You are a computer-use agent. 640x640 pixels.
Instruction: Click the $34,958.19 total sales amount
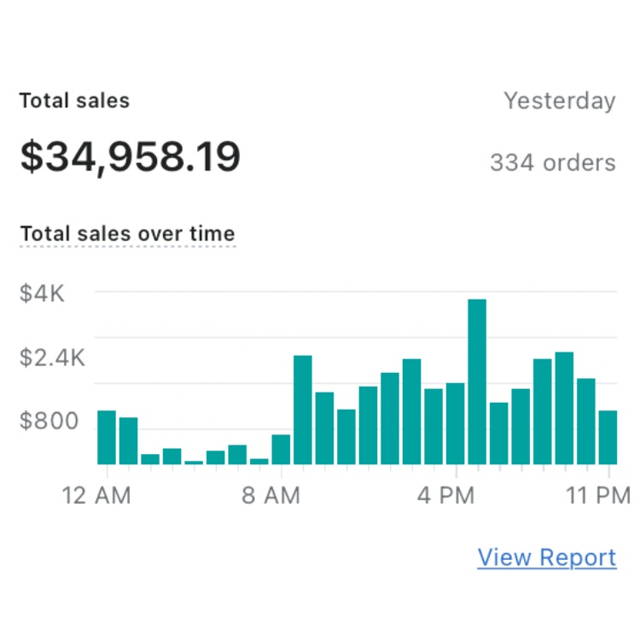pos(130,157)
